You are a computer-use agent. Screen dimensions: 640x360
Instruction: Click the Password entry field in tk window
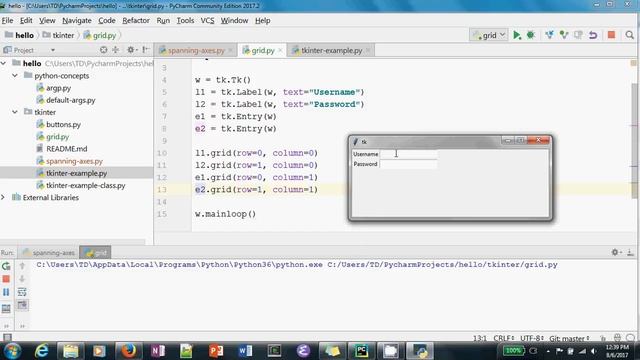[x=408, y=164]
